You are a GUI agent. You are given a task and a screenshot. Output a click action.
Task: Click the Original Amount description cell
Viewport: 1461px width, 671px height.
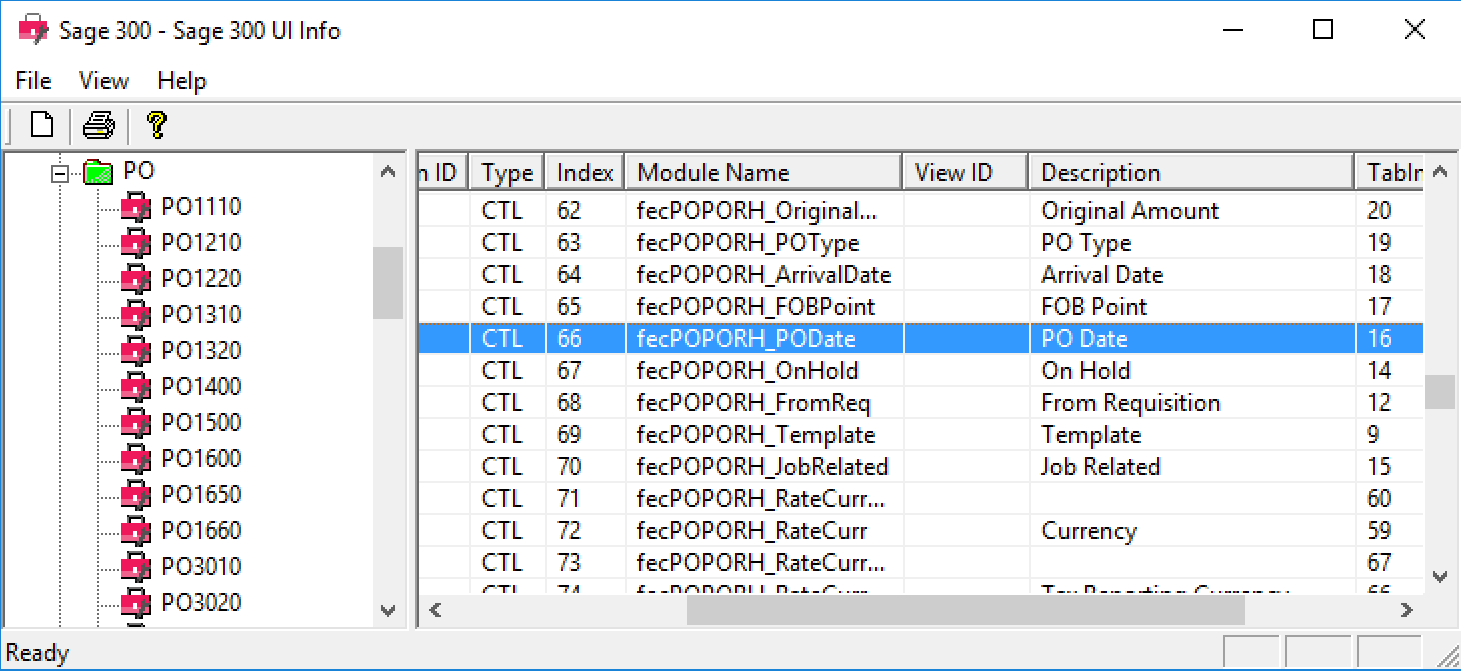(1191, 211)
